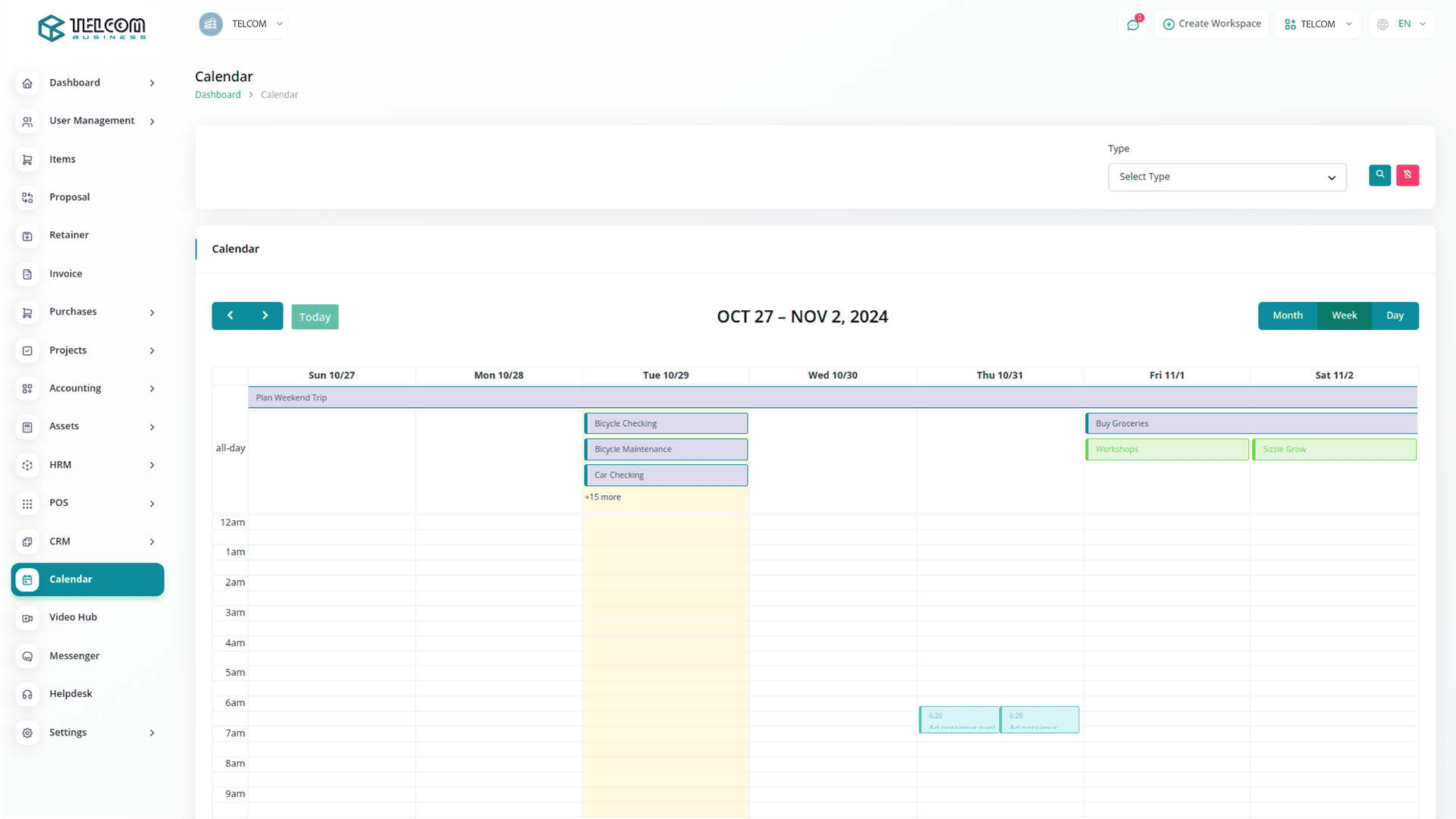Switch calendar to Month view
Screen dimensions: 1456x819
(1287, 315)
